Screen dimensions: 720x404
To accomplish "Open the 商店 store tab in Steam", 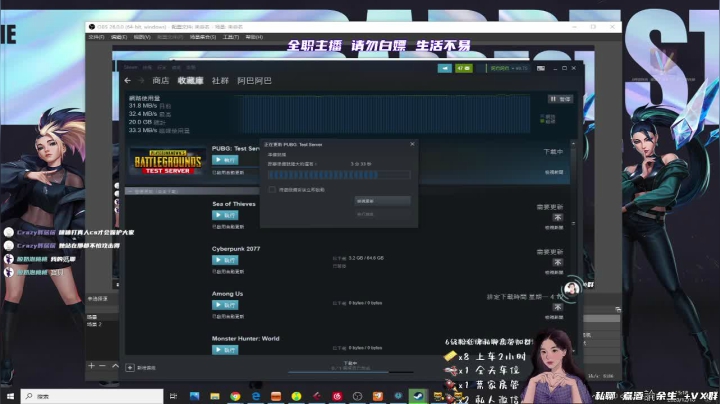I will (161, 80).
